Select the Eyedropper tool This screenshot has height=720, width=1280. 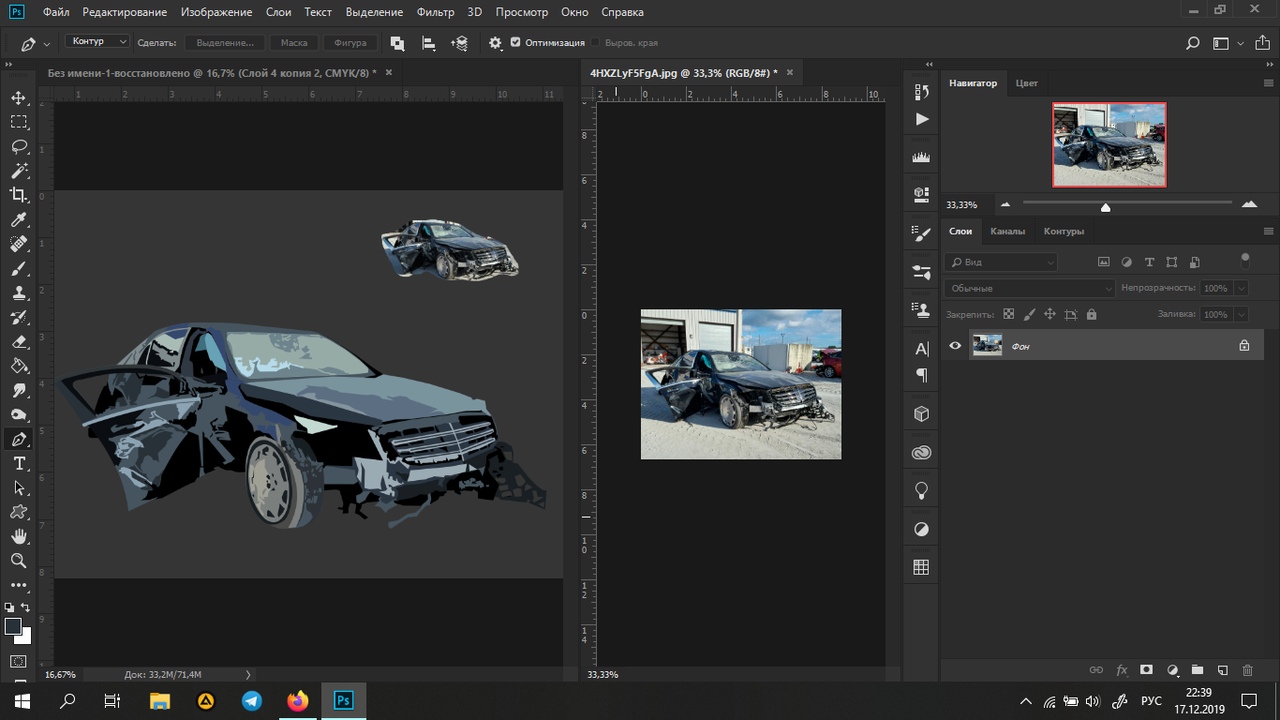(18, 220)
